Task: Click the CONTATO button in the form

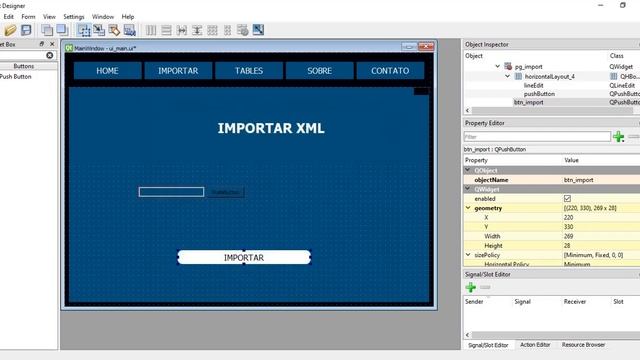Action: (x=390, y=71)
